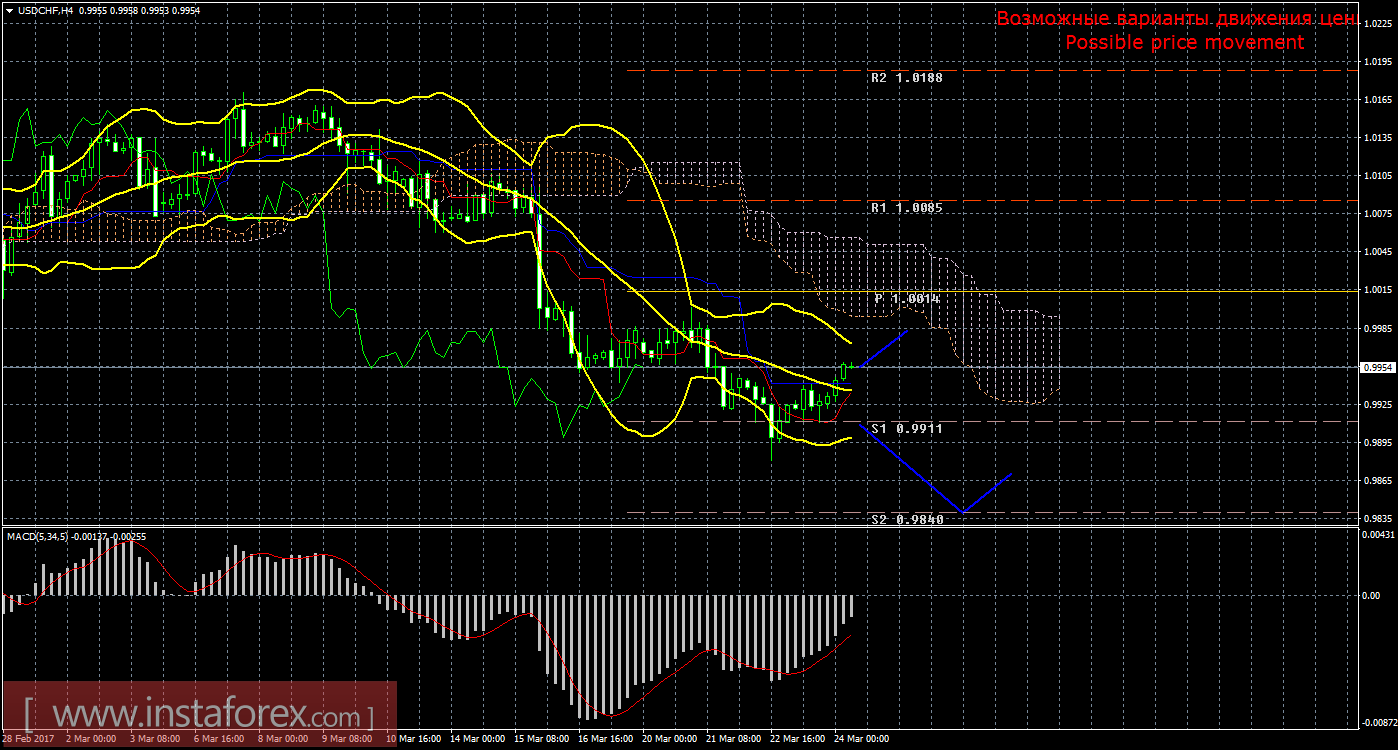The width and height of the screenshot is (1398, 750).
Task: Click the 1.0165 price scale value
Action: (1377, 99)
